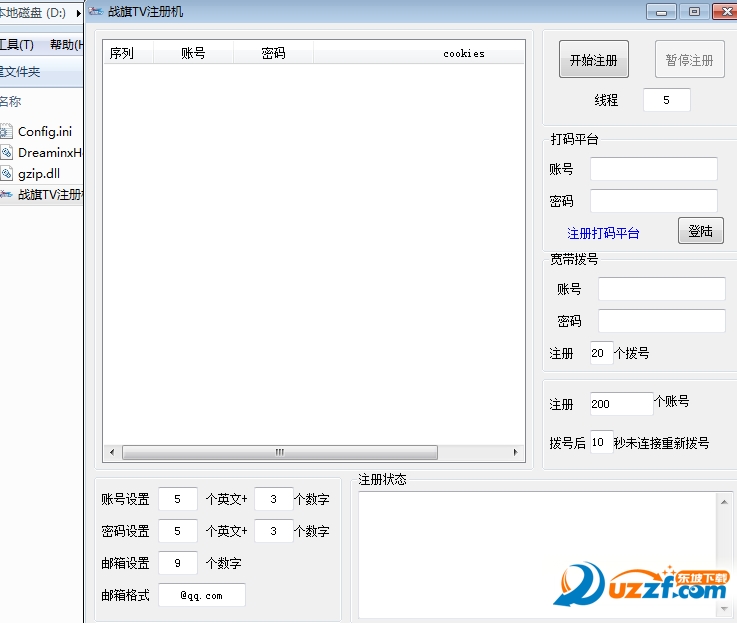Click the list's right scroll arrow
The width and height of the screenshot is (737, 623).
coord(516,452)
